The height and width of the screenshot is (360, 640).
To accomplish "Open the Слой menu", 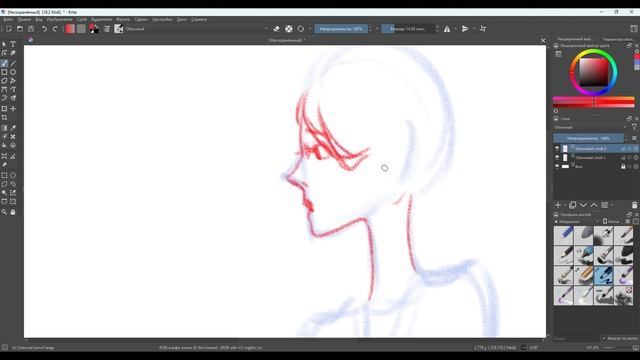I will tap(82, 19).
